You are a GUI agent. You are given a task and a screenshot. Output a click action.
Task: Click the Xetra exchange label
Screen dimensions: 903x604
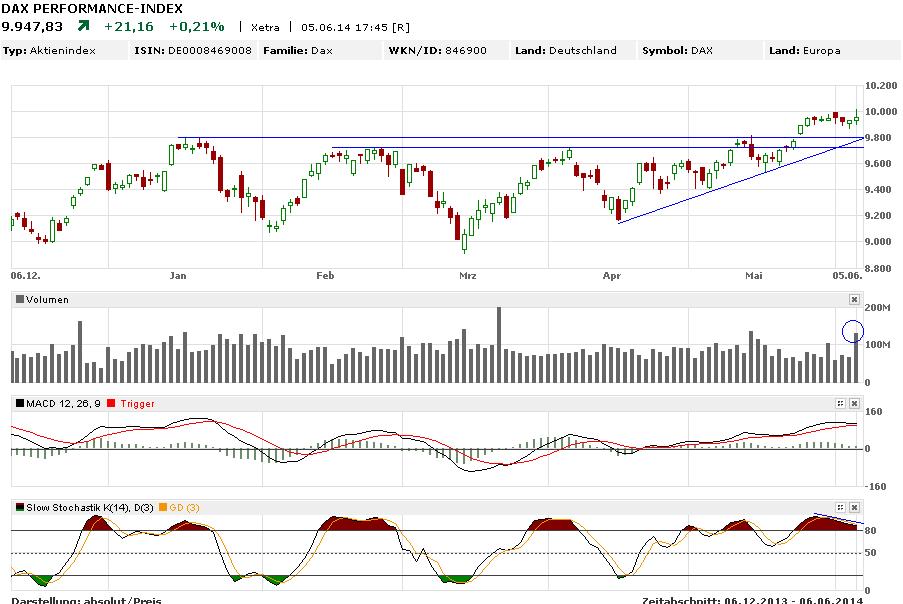tap(265, 27)
